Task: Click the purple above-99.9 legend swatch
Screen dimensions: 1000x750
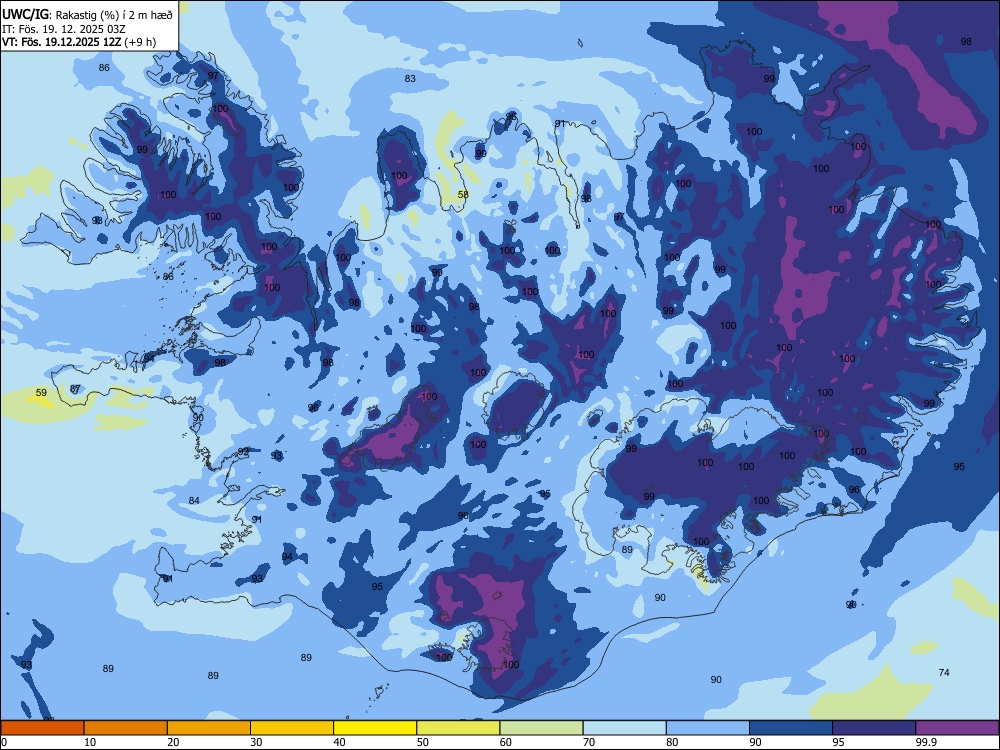Action: point(957,728)
